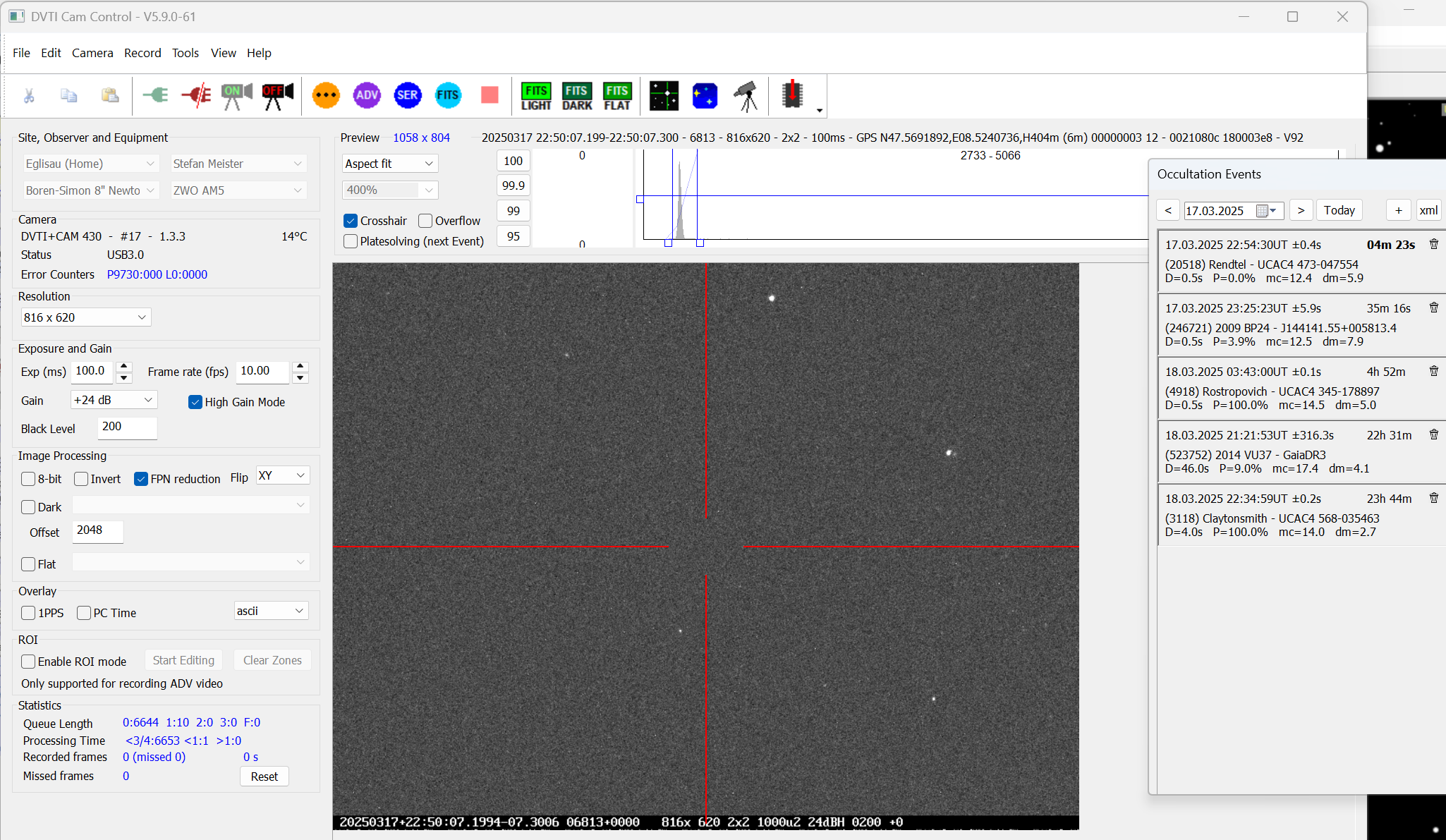Viewport: 1446px width, 840px height.
Task: Add occultation event with + button
Action: (1398, 210)
